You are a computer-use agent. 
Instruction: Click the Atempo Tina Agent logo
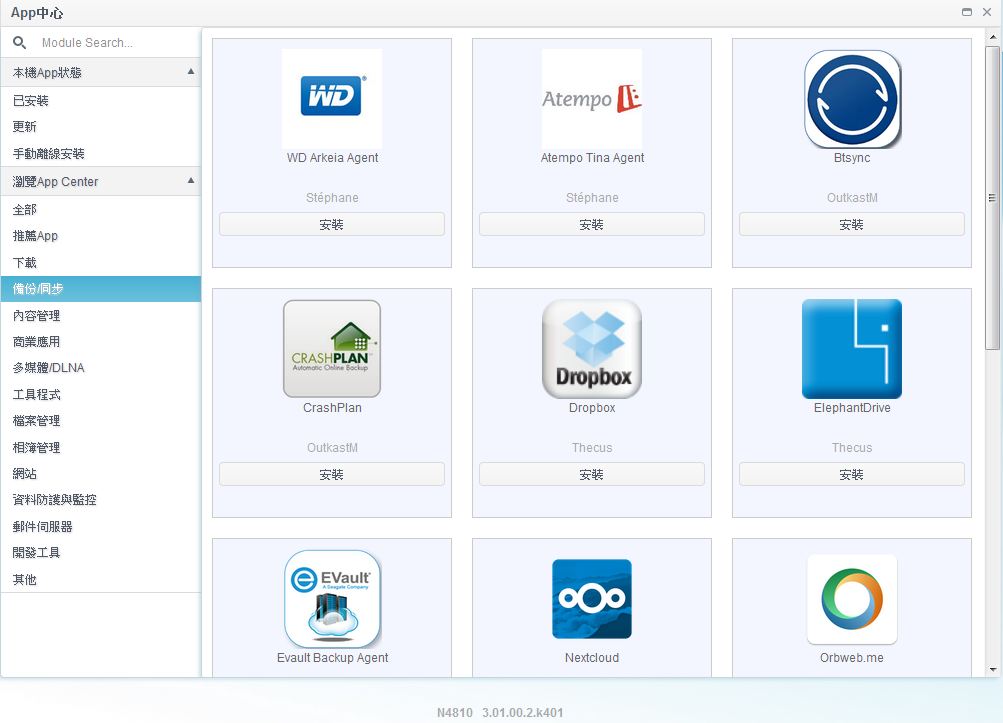pyautogui.click(x=592, y=99)
